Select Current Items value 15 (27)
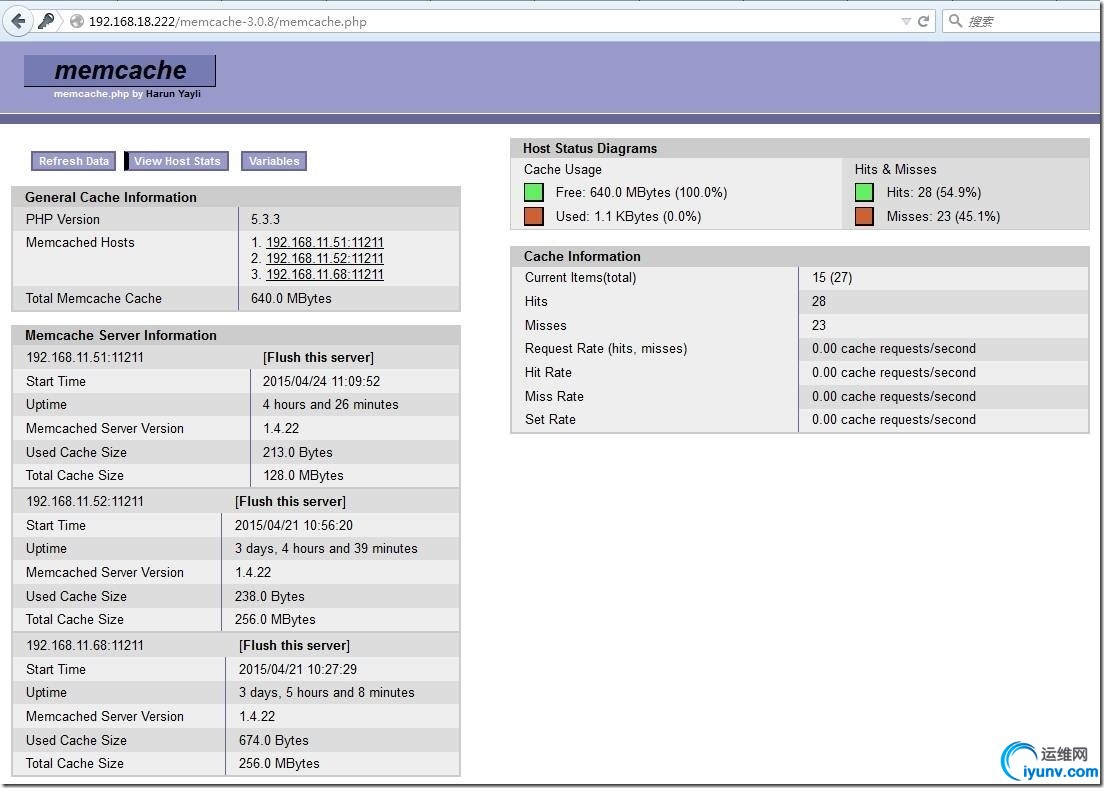 [832, 278]
